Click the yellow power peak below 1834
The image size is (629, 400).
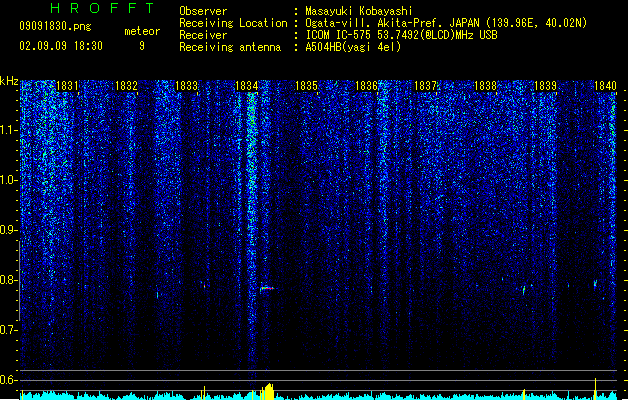click(268, 391)
